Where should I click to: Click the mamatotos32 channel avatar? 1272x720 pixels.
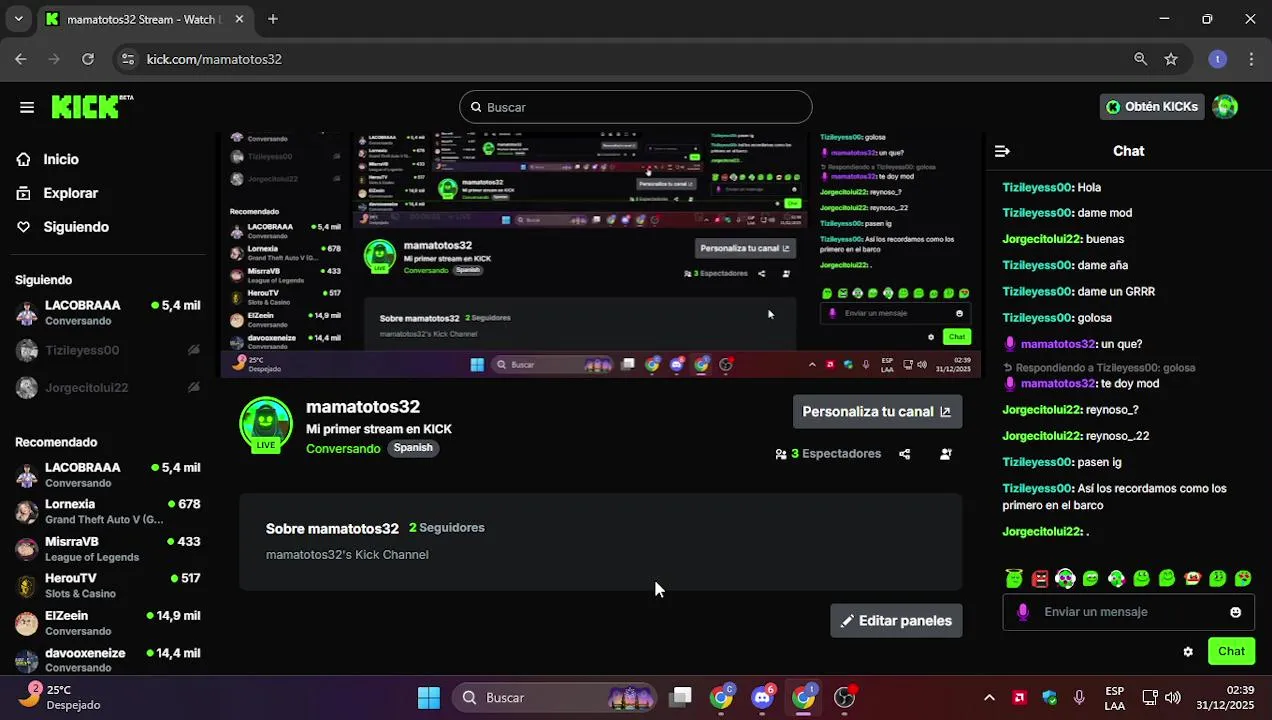266,424
